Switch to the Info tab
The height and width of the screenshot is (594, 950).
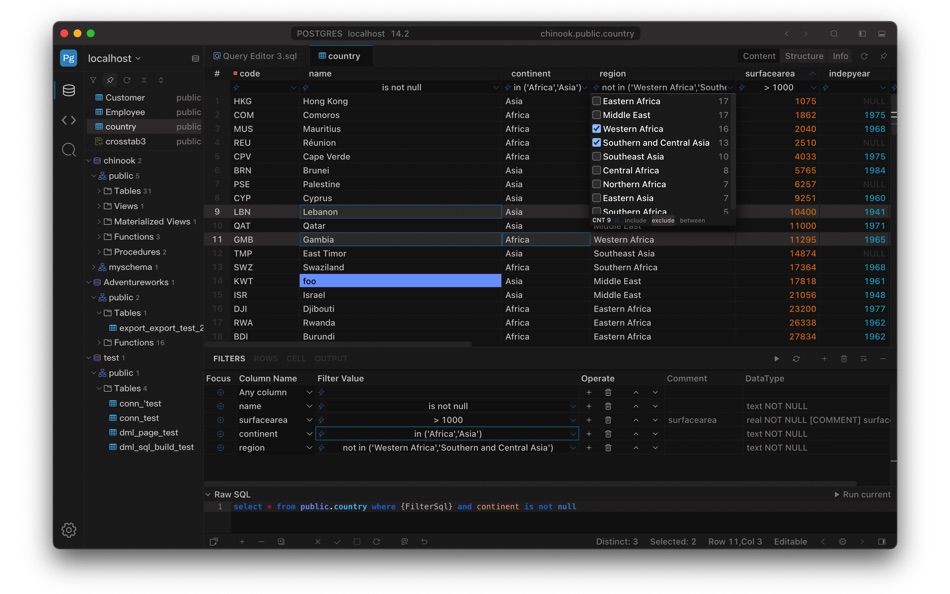840,56
